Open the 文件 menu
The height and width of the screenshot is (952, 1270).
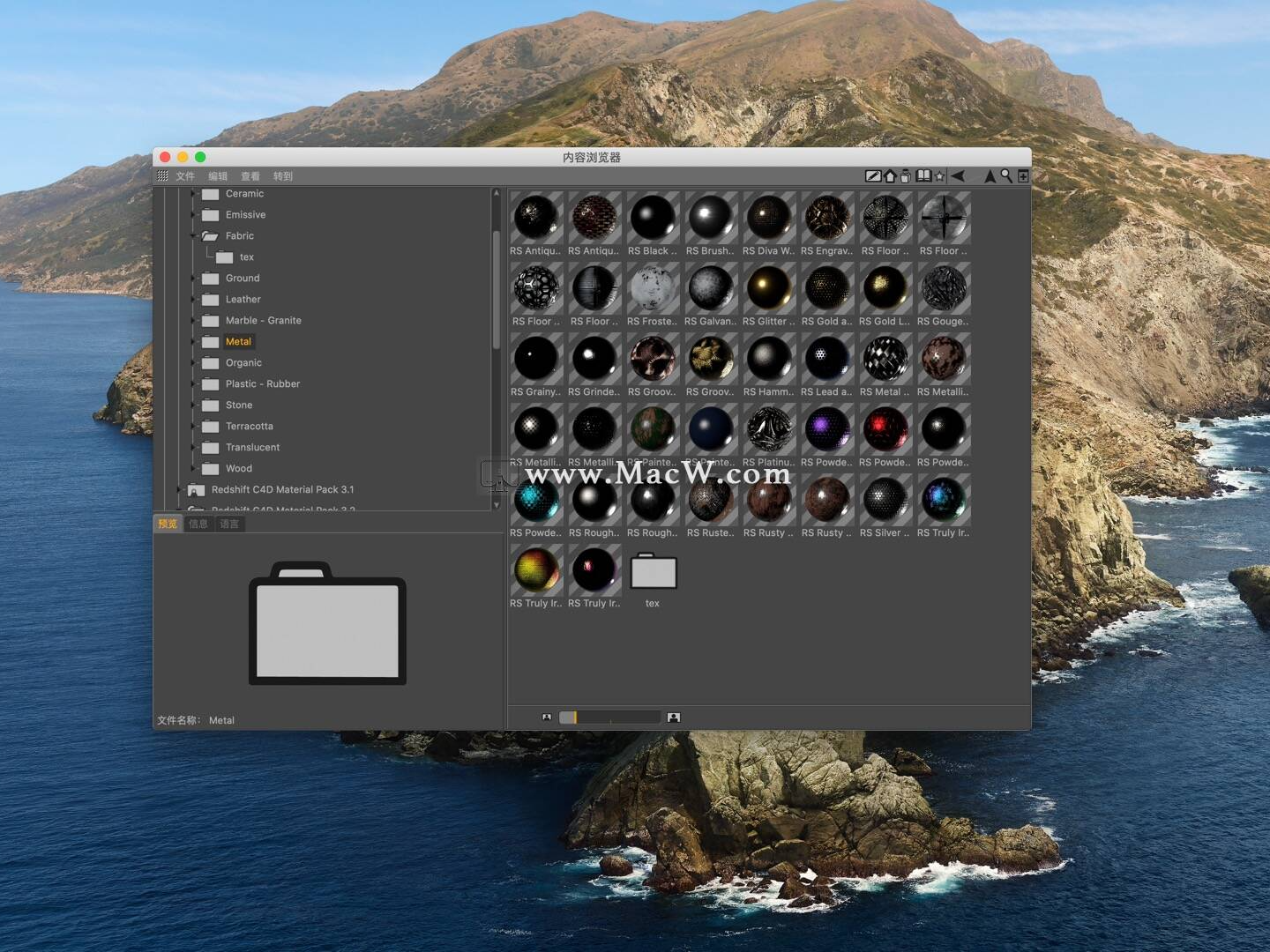coord(185,175)
